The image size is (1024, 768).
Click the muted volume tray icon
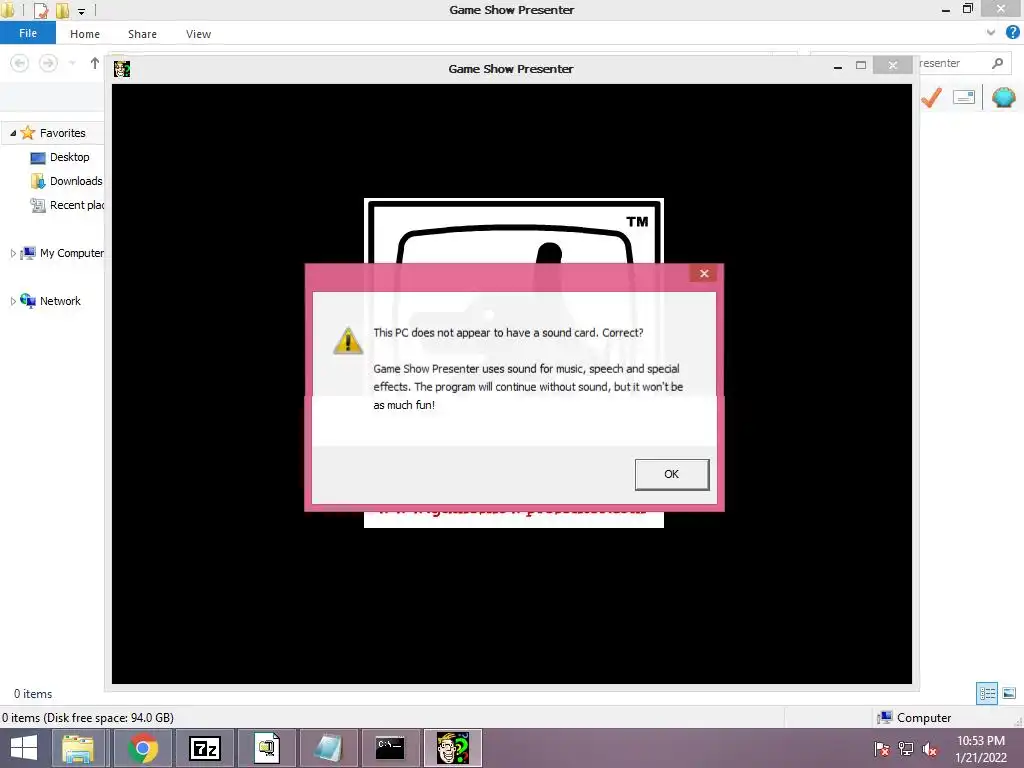tap(929, 749)
